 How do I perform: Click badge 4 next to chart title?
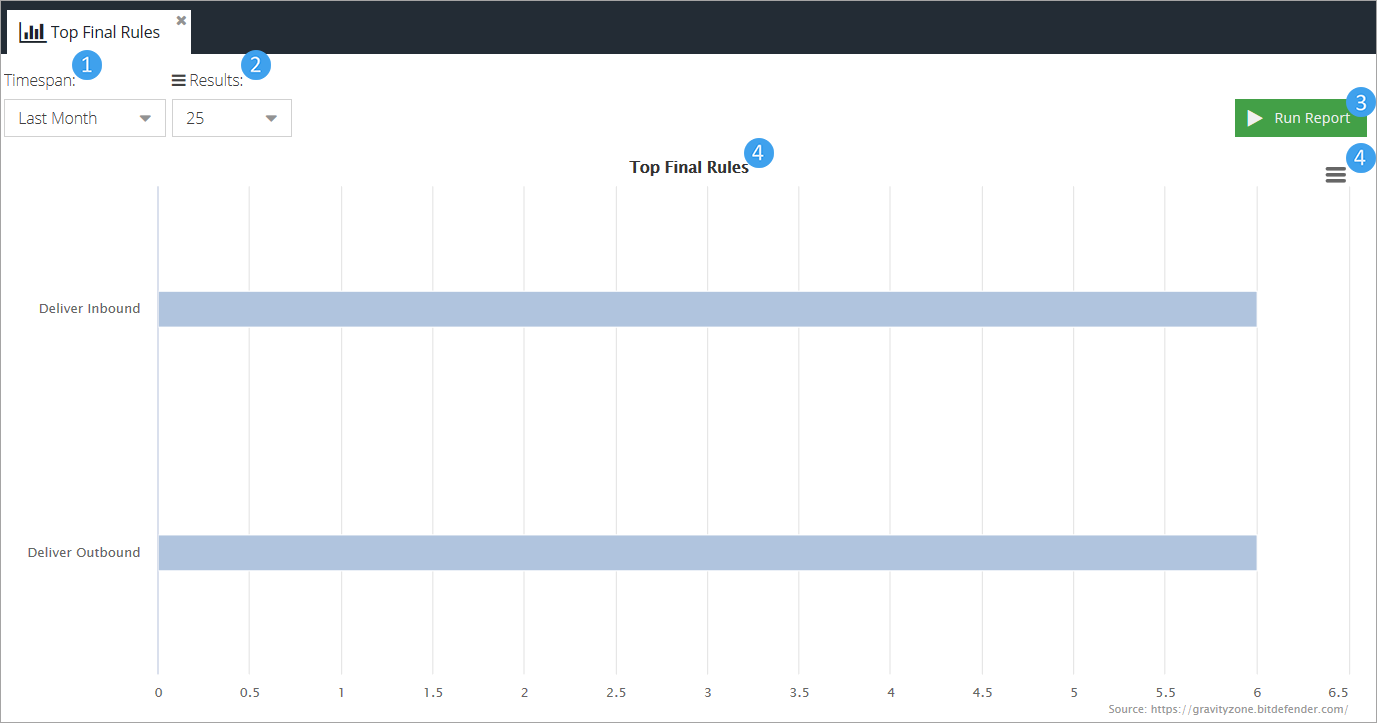[x=759, y=153]
